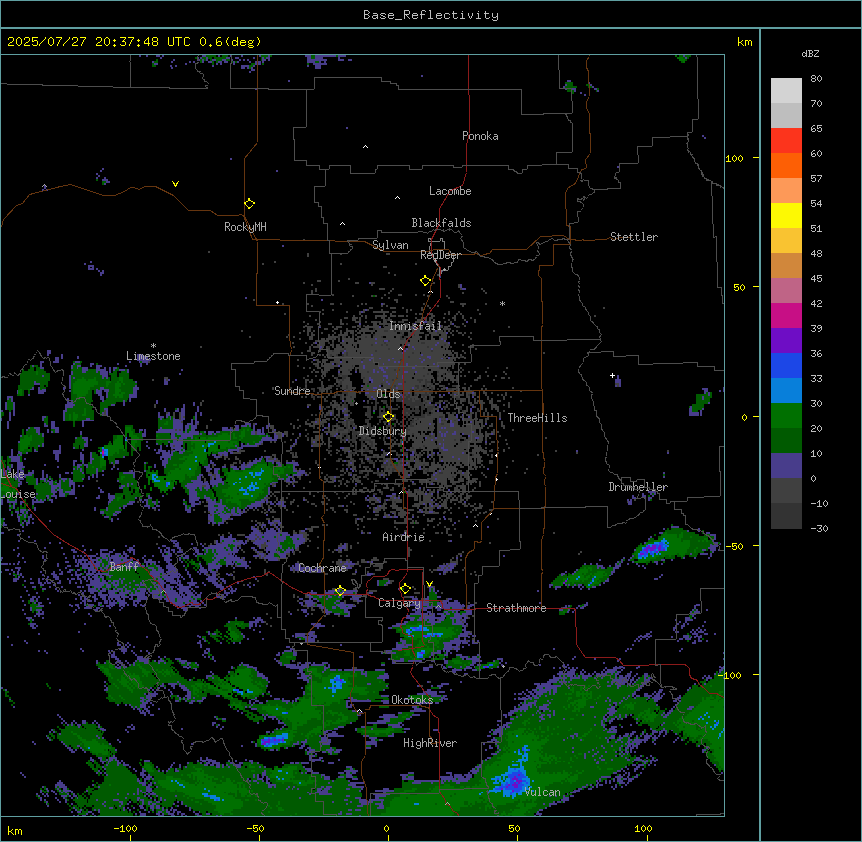Click the purple storm core beside Vulcan

[x=514, y=779]
